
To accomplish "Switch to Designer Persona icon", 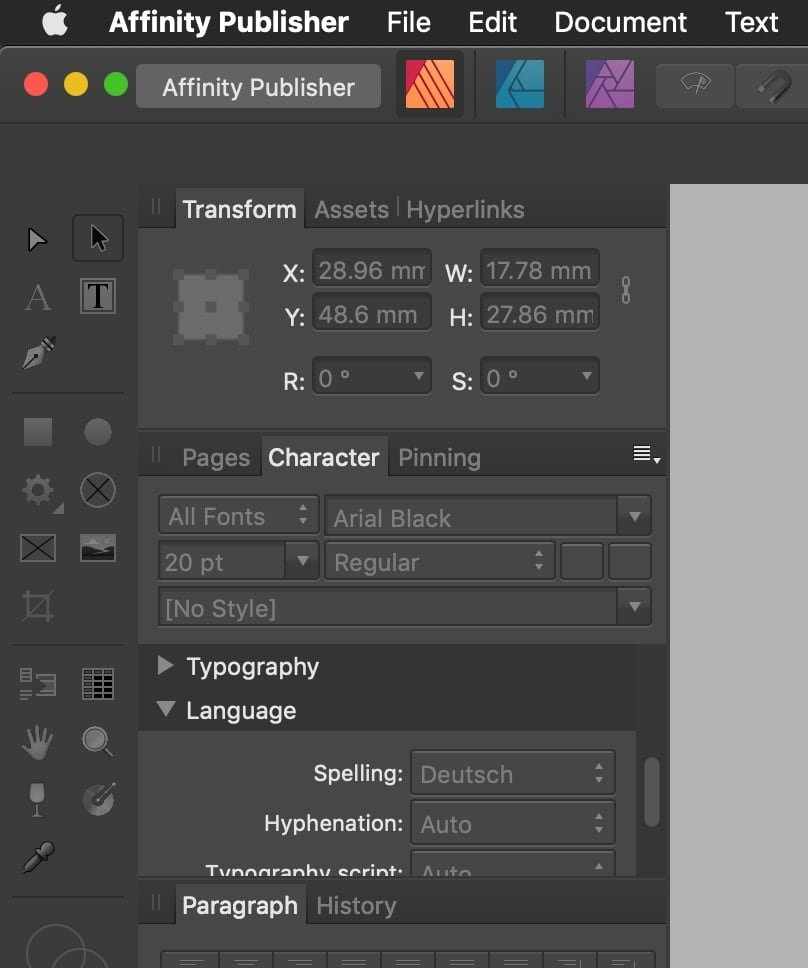I will (520, 85).
